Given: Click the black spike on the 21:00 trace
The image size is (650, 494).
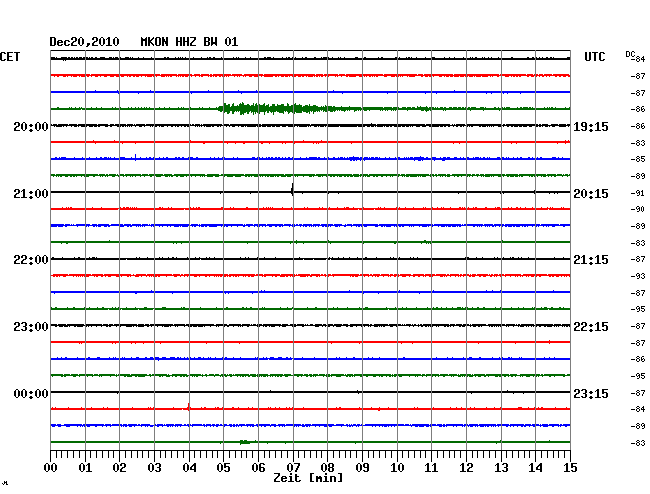Looking at the screenshot, I should click(x=293, y=190).
